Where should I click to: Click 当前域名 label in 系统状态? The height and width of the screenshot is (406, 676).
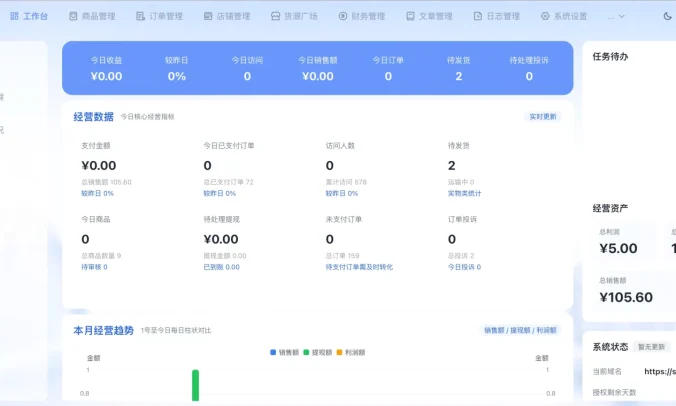click(607, 372)
